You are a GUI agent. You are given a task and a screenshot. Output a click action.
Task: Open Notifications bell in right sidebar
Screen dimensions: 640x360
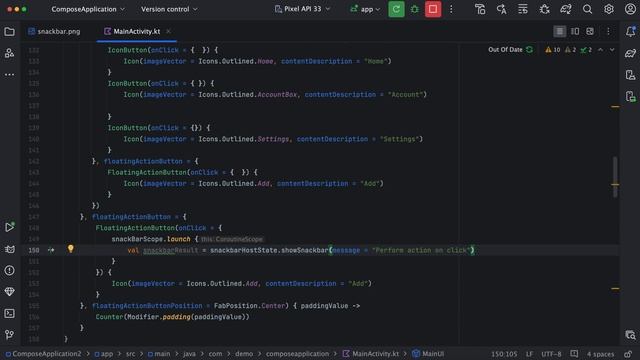(630, 31)
